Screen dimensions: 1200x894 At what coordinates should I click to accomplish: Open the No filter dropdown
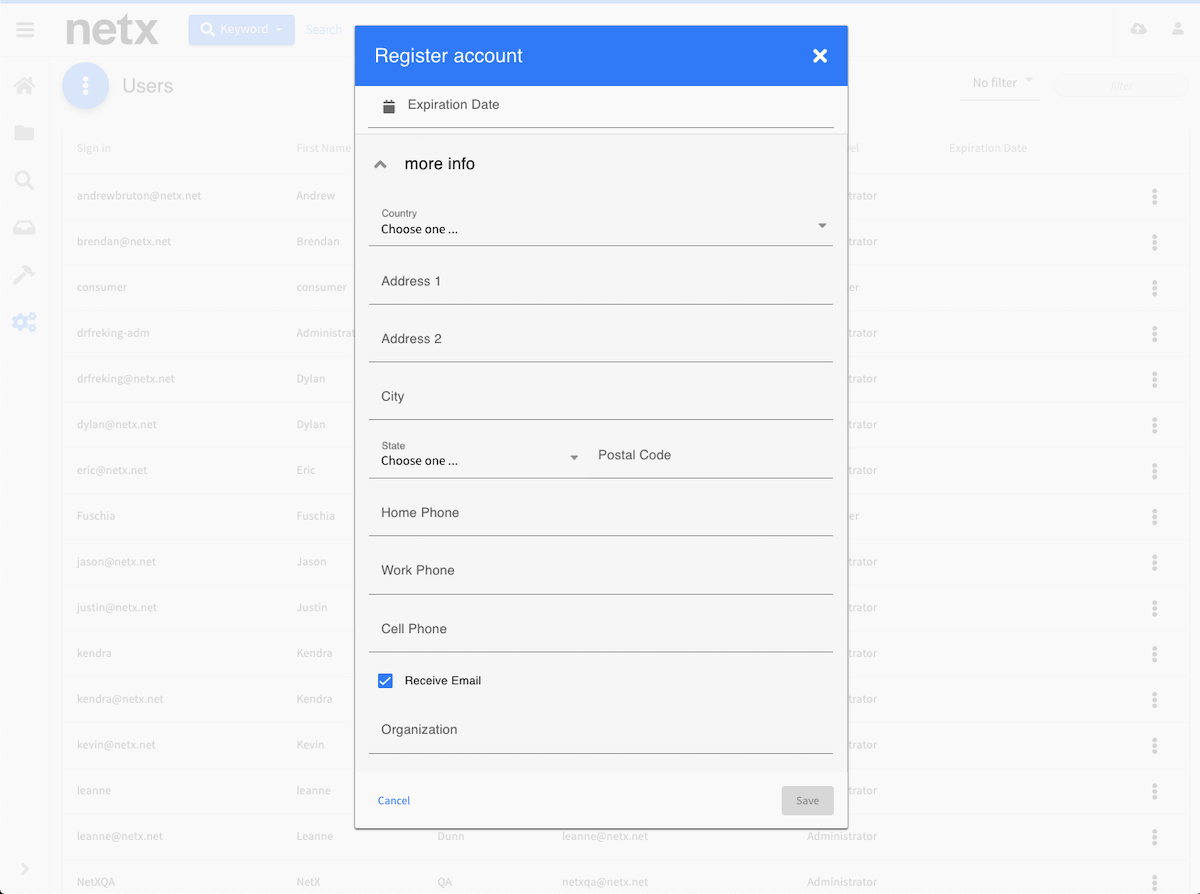click(x=1003, y=83)
